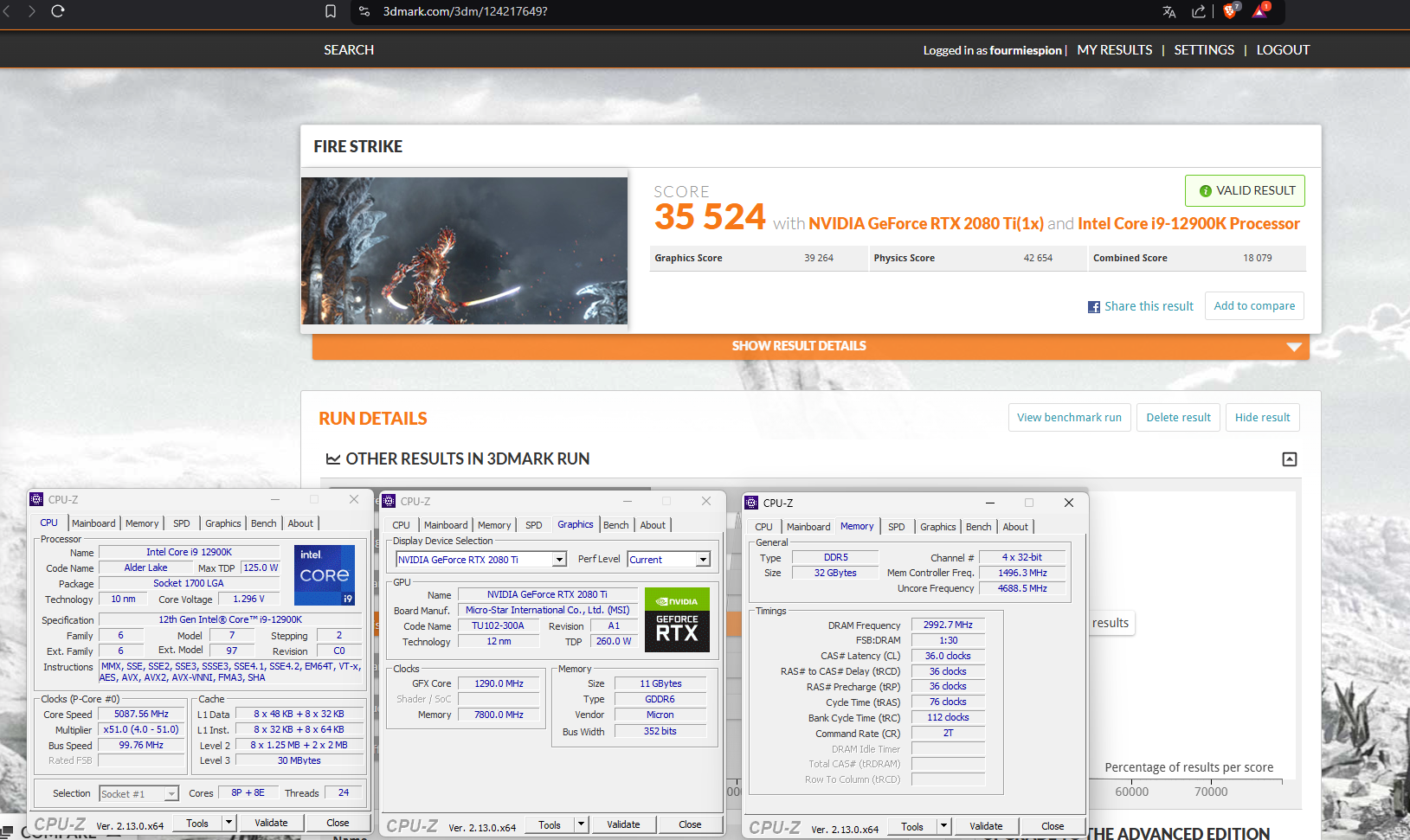Open NVIDIA GeForce RTX 2080 Ti(1x) link
The width and height of the screenshot is (1410, 840).
click(x=925, y=224)
